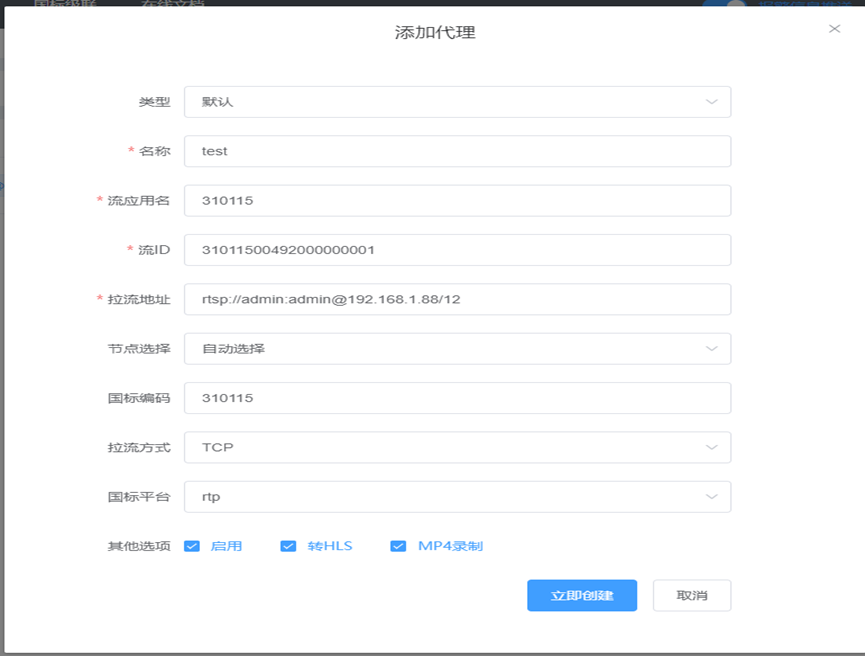Expand the 国标平台 dropdown showing rtp
This screenshot has width=865, height=656.
coord(457,497)
